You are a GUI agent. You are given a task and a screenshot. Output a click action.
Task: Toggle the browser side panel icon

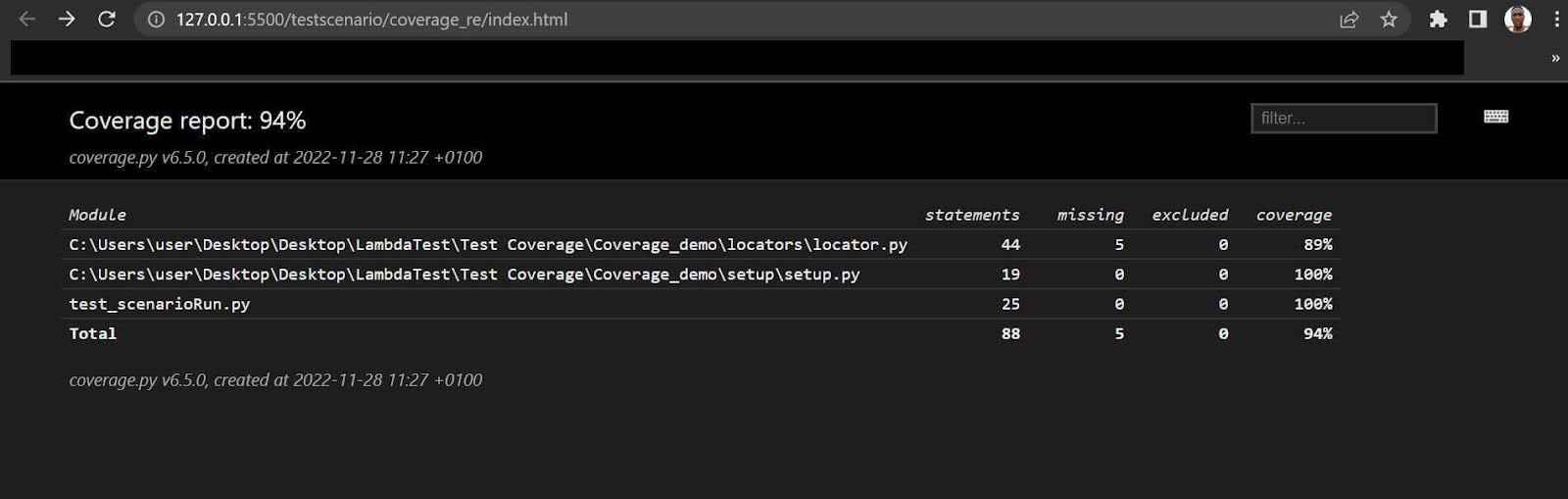1478,19
